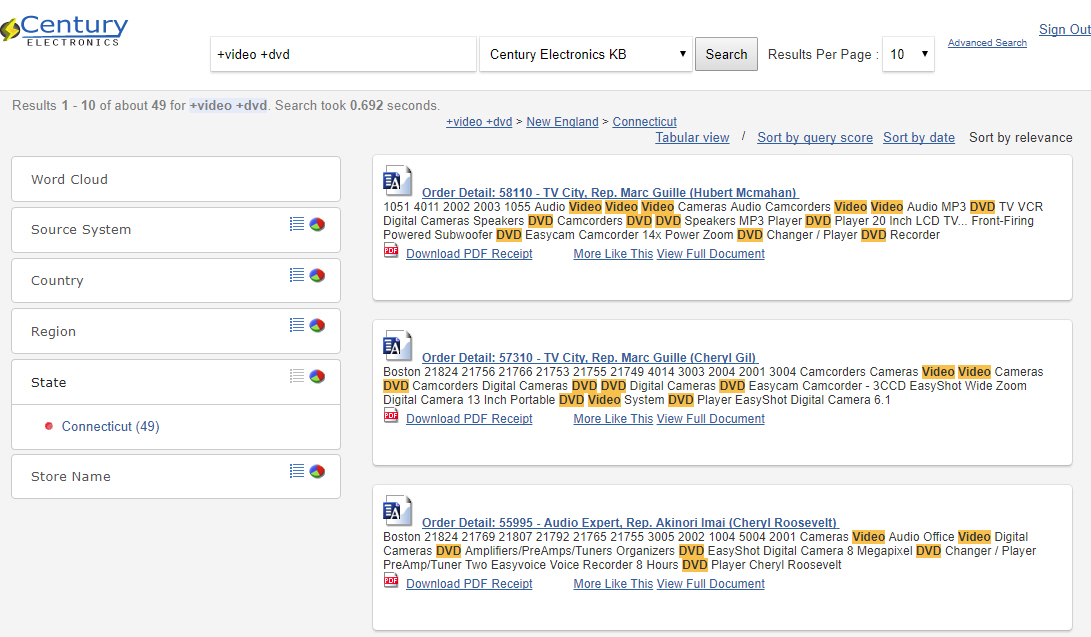The image size is (1091, 637).
Task: Click document icon for Order 55995
Action: 397,510
